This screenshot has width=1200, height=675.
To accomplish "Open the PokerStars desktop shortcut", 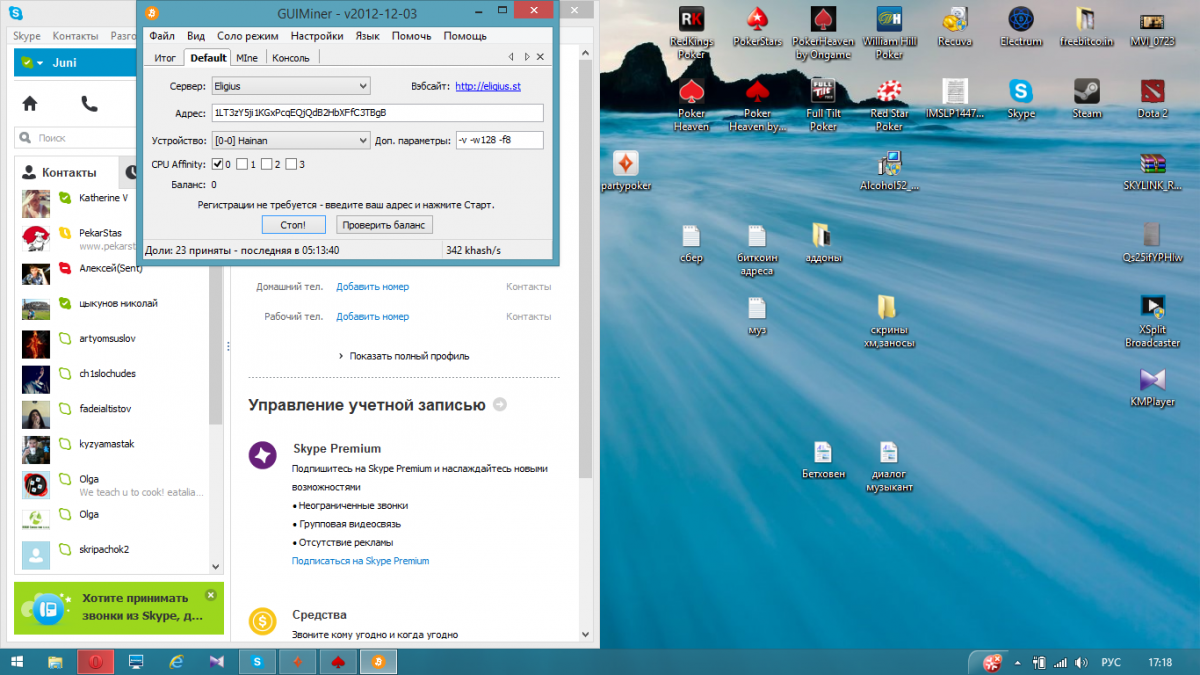I will point(757,27).
